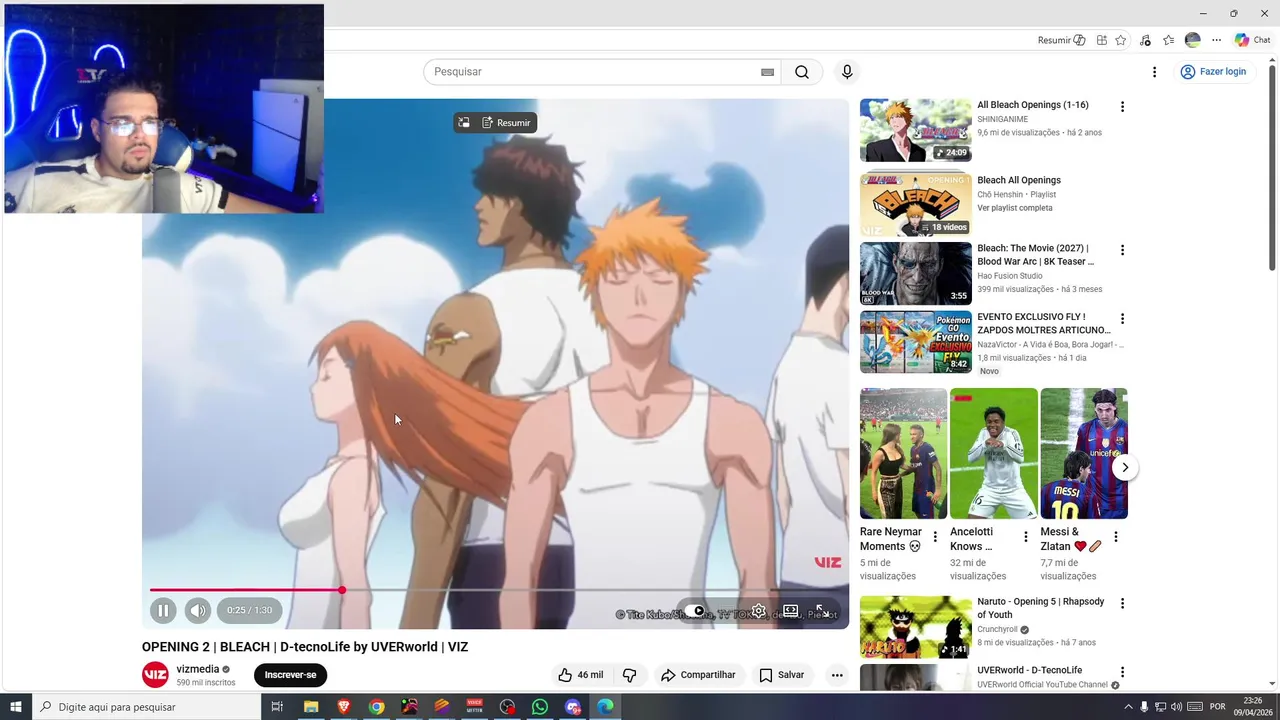Open the Naruto - Opening 5 thumbnail
Image resolution: width=1280 pixels, height=720 pixels.
pos(915,627)
